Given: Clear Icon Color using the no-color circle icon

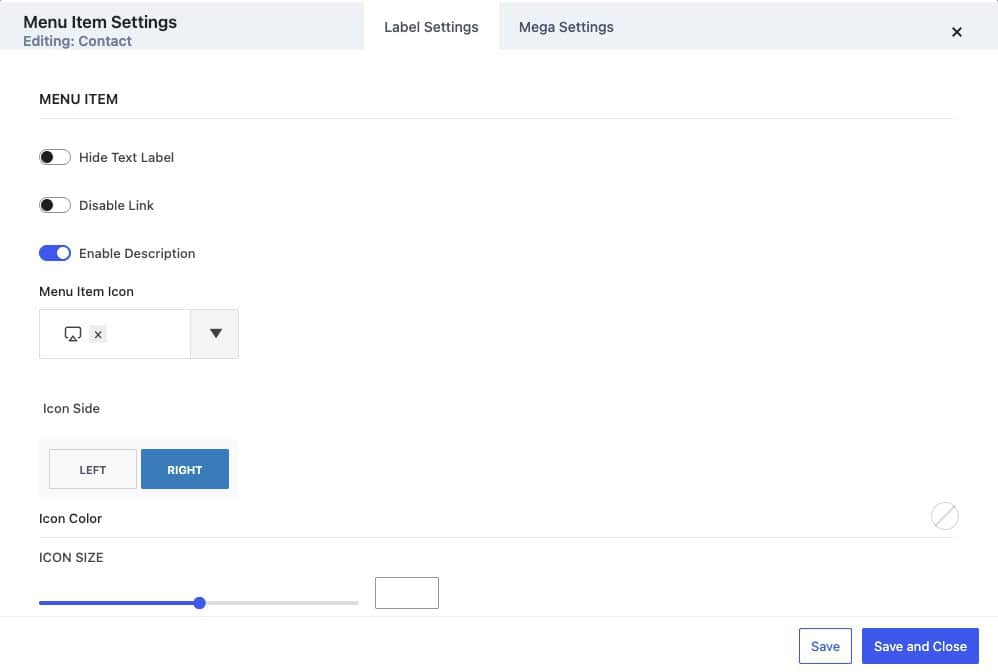Looking at the screenshot, I should (944, 516).
